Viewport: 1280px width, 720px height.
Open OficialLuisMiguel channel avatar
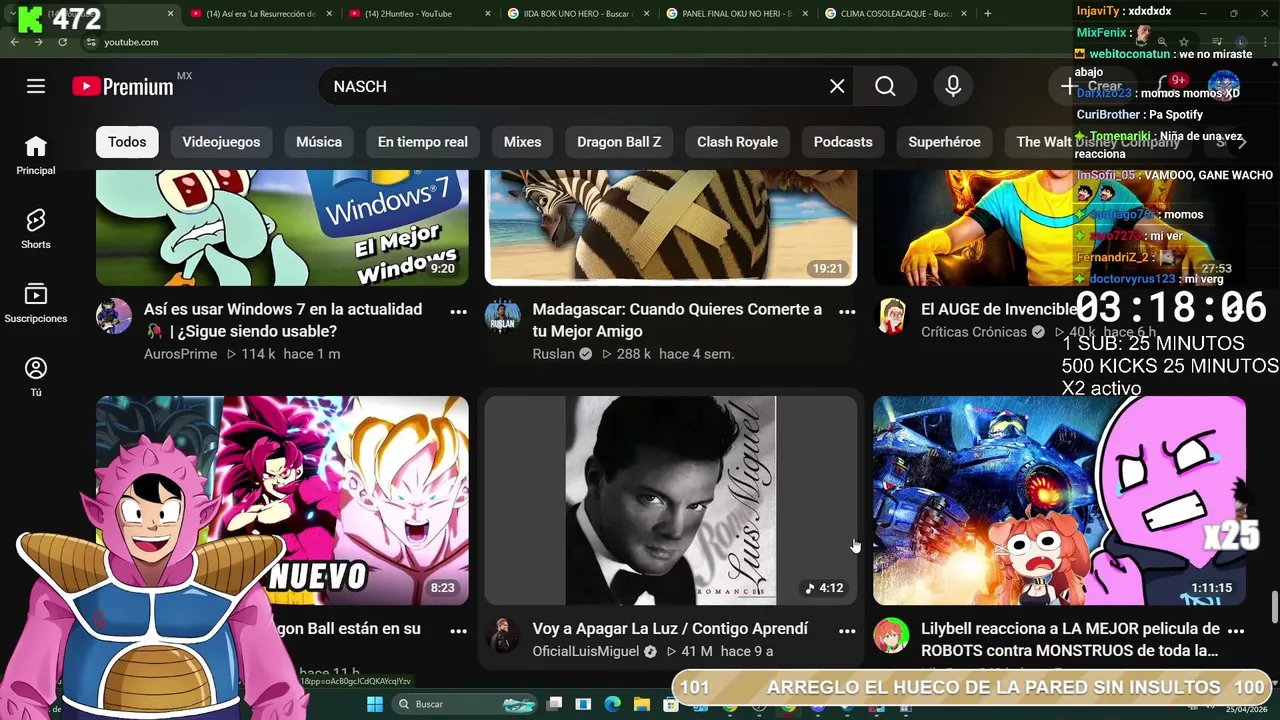[503, 635]
